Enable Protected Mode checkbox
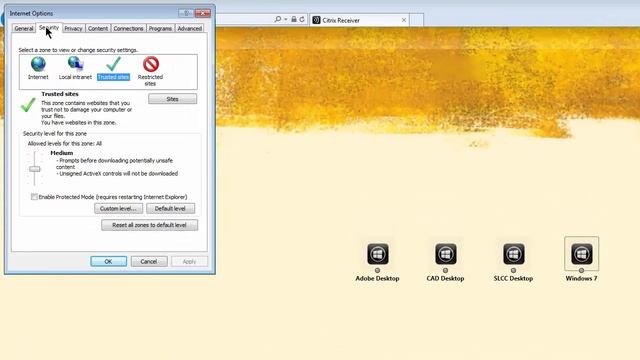This screenshot has height=360, width=640. click(34, 197)
